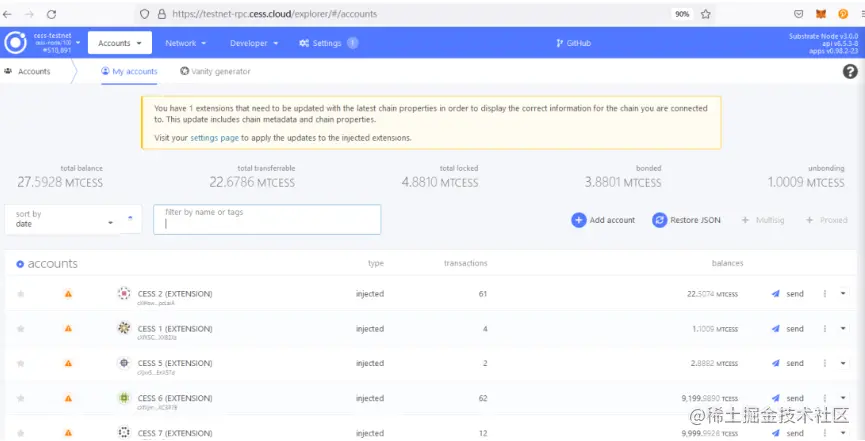Open the Accounts menu dropdown

point(120,42)
